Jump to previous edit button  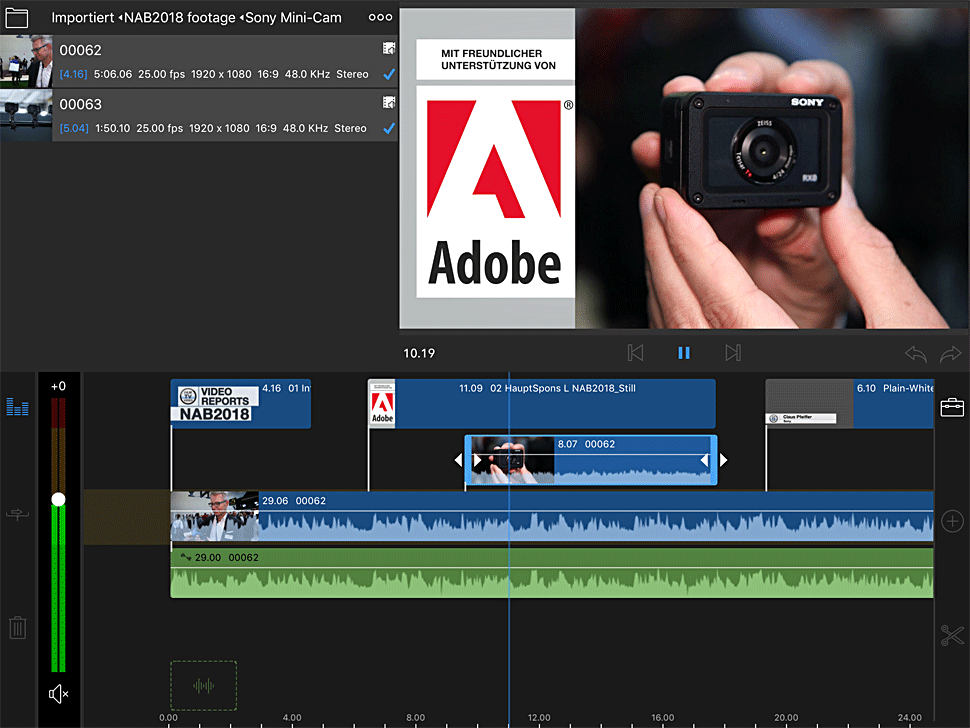pyautogui.click(x=635, y=353)
